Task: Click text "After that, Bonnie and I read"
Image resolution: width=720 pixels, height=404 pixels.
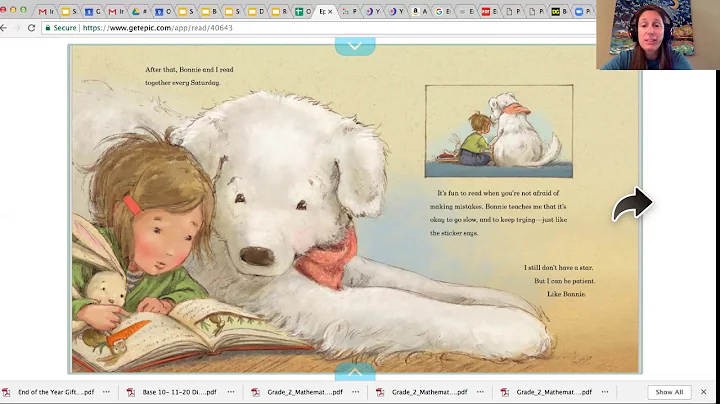Action: point(189,70)
